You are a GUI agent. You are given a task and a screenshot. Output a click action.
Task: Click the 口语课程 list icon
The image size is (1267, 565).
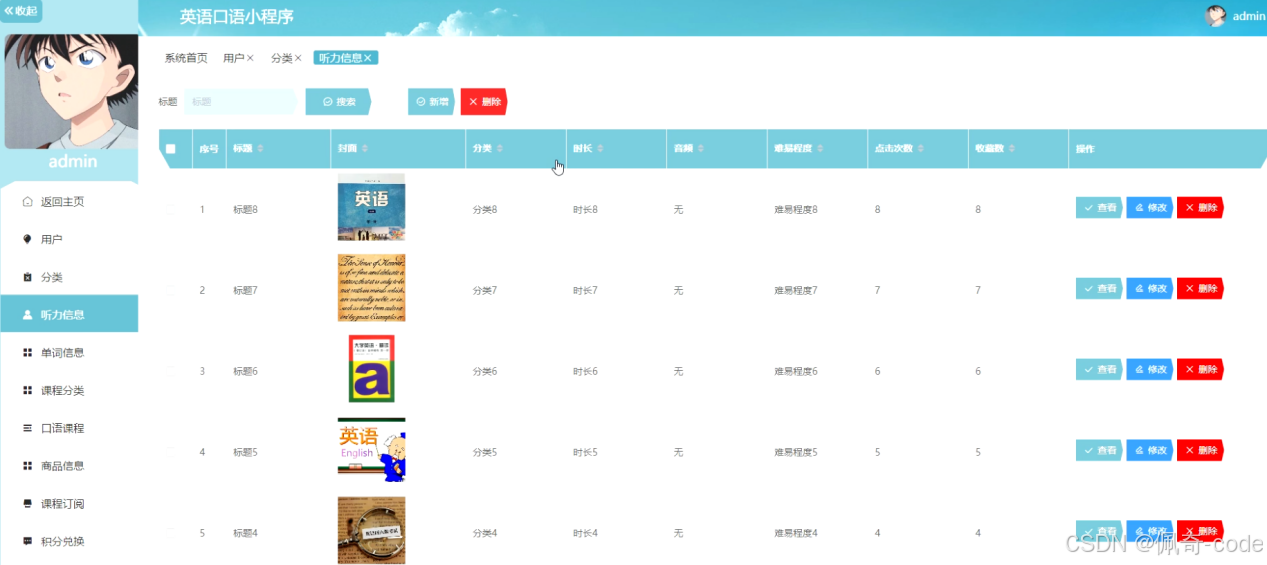[28, 428]
